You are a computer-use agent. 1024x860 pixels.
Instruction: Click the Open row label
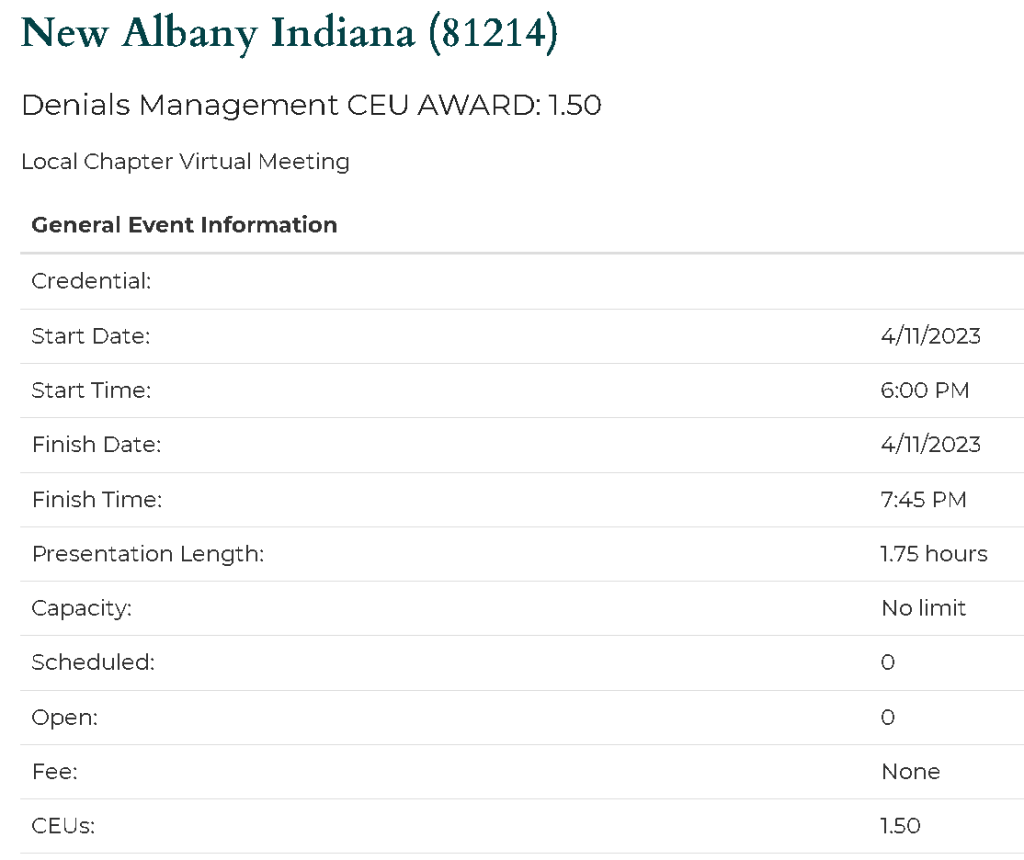click(x=64, y=717)
